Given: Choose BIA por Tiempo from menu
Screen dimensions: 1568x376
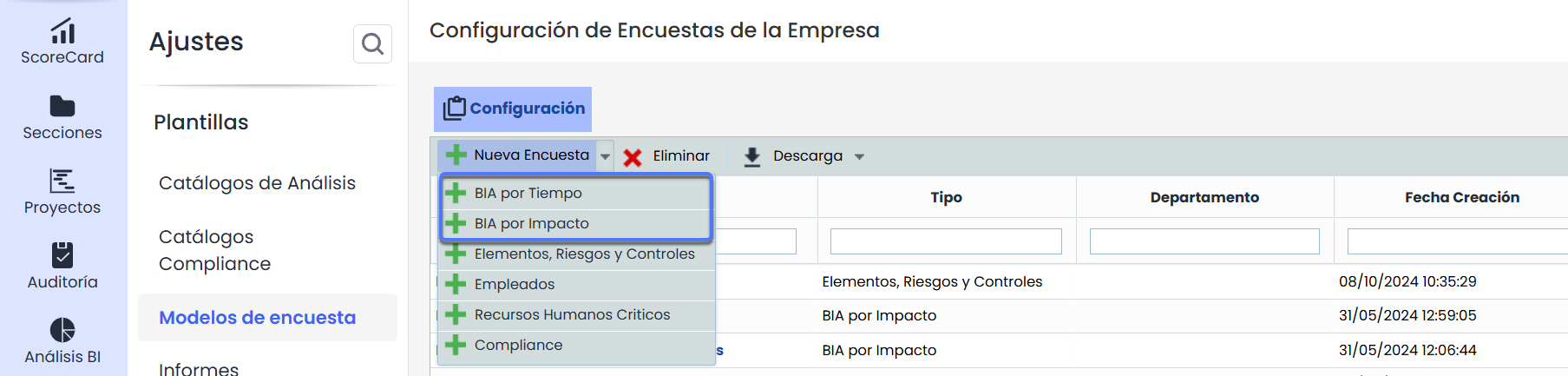Looking at the screenshot, I should (528, 193).
